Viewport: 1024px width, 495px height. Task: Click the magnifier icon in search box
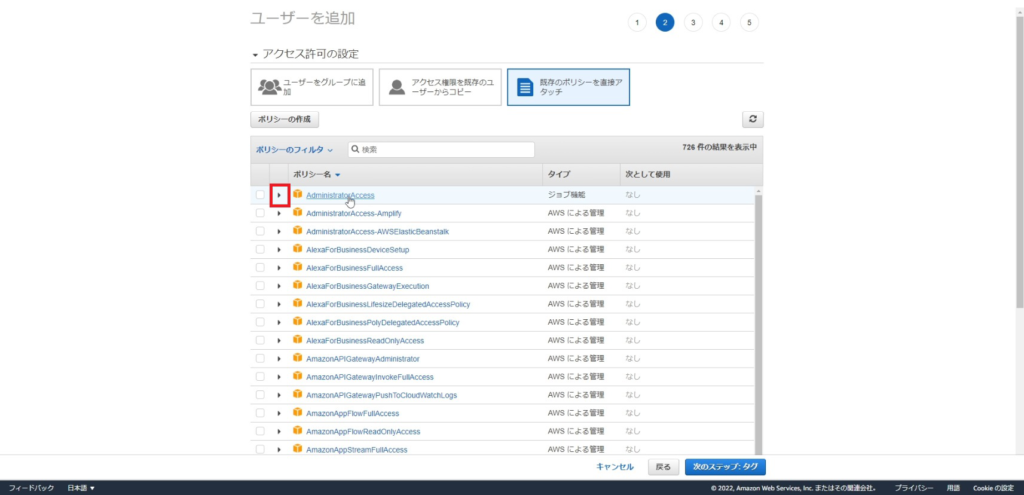[x=355, y=149]
